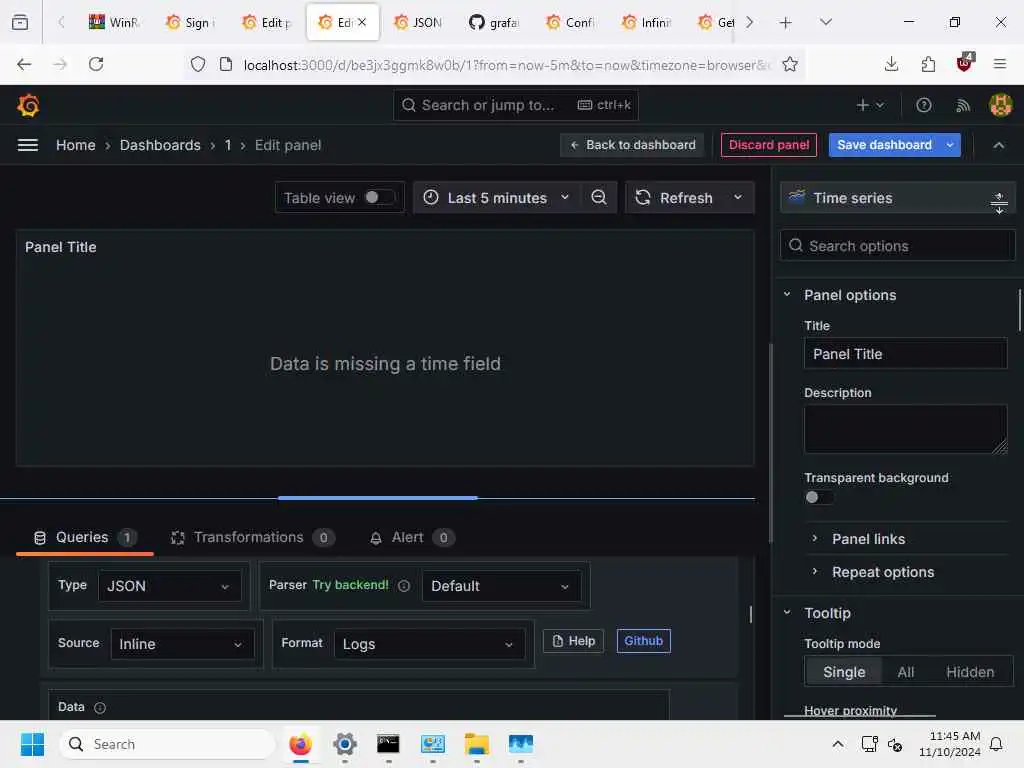The width and height of the screenshot is (1024, 768).
Task: Click Windows Start button
Action: click(x=32, y=744)
